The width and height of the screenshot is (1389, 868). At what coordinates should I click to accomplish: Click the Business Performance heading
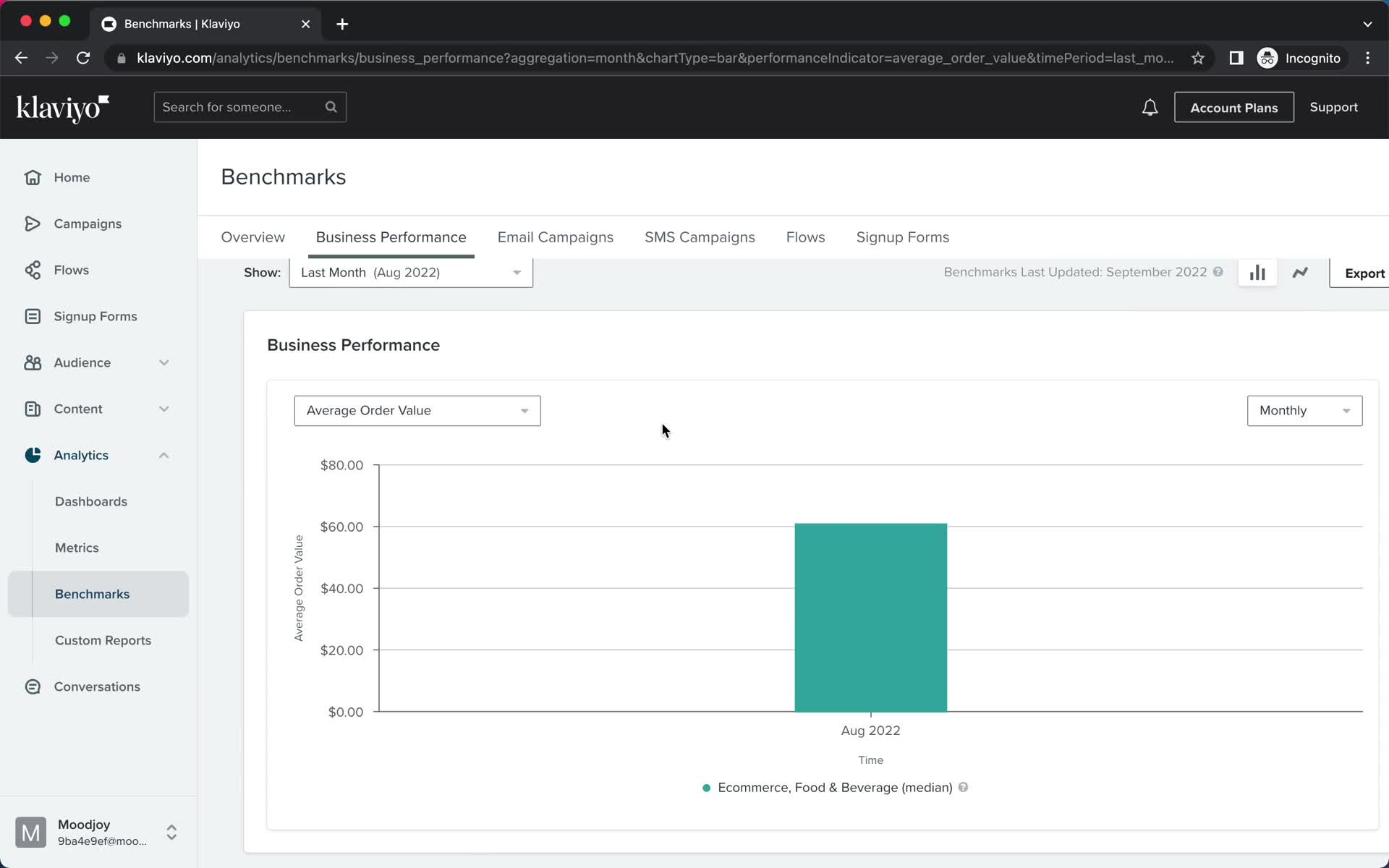[353, 345]
